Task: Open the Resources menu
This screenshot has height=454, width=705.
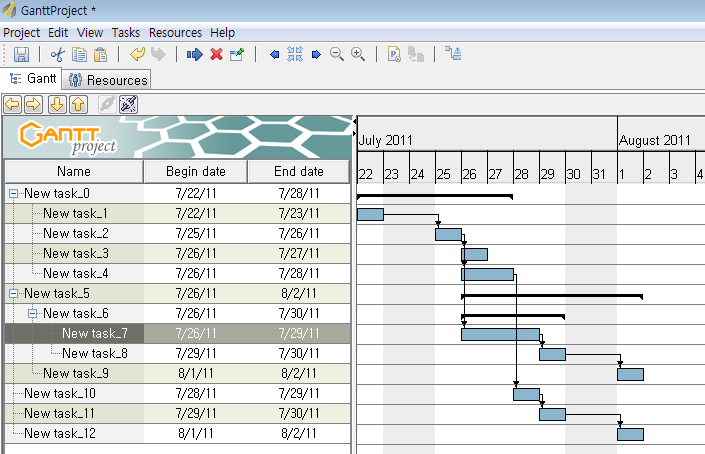Action: (x=175, y=33)
